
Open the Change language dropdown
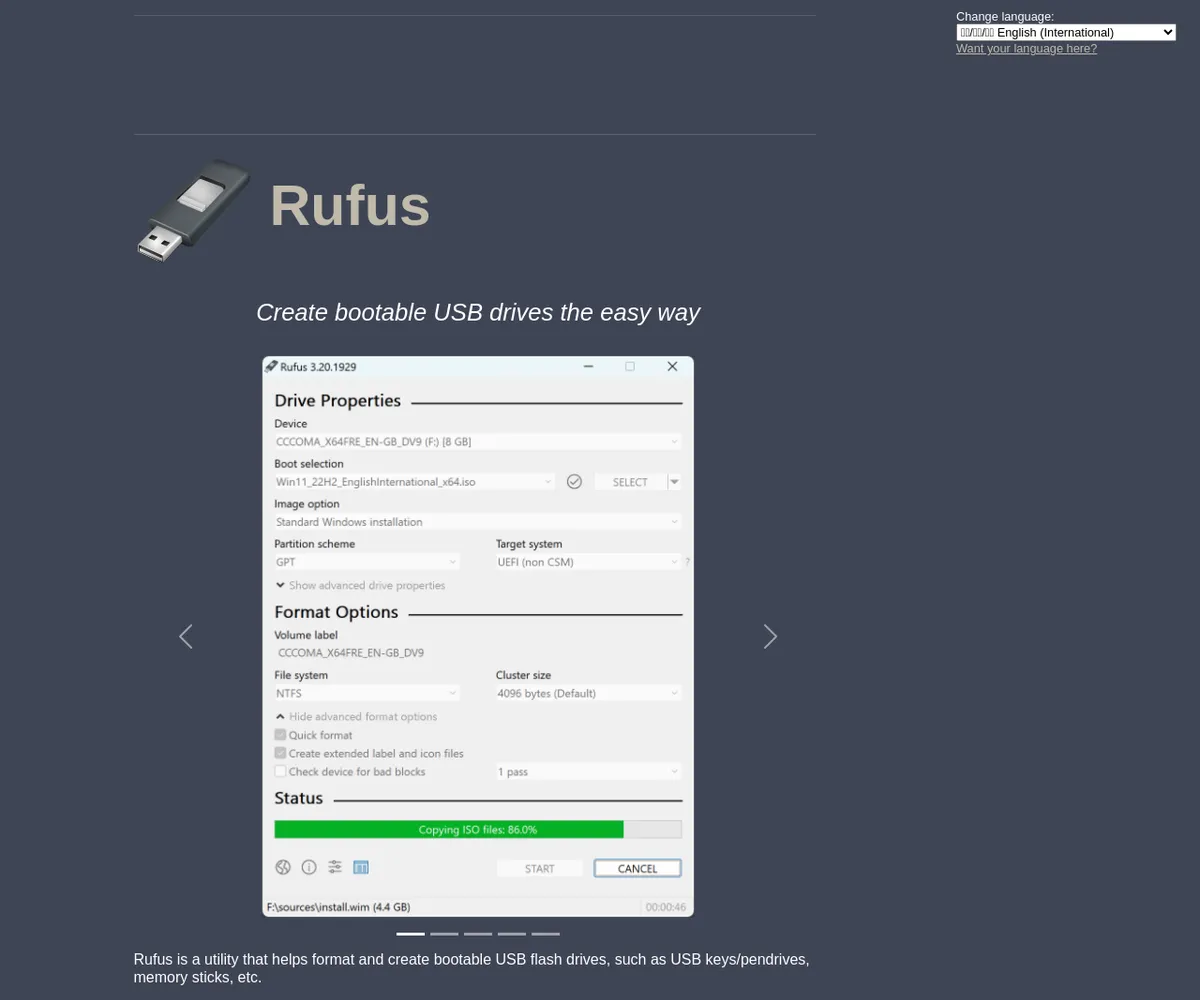1065,32
